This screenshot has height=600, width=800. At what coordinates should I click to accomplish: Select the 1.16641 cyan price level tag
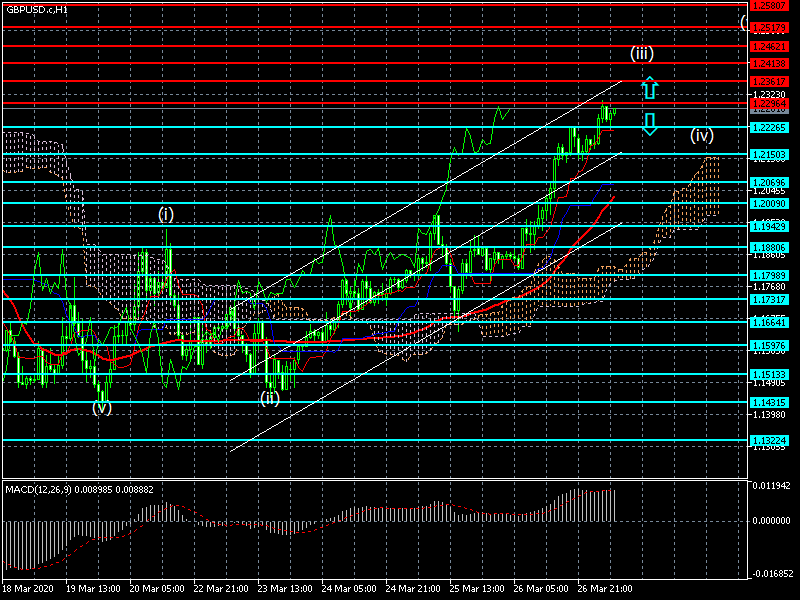769,322
